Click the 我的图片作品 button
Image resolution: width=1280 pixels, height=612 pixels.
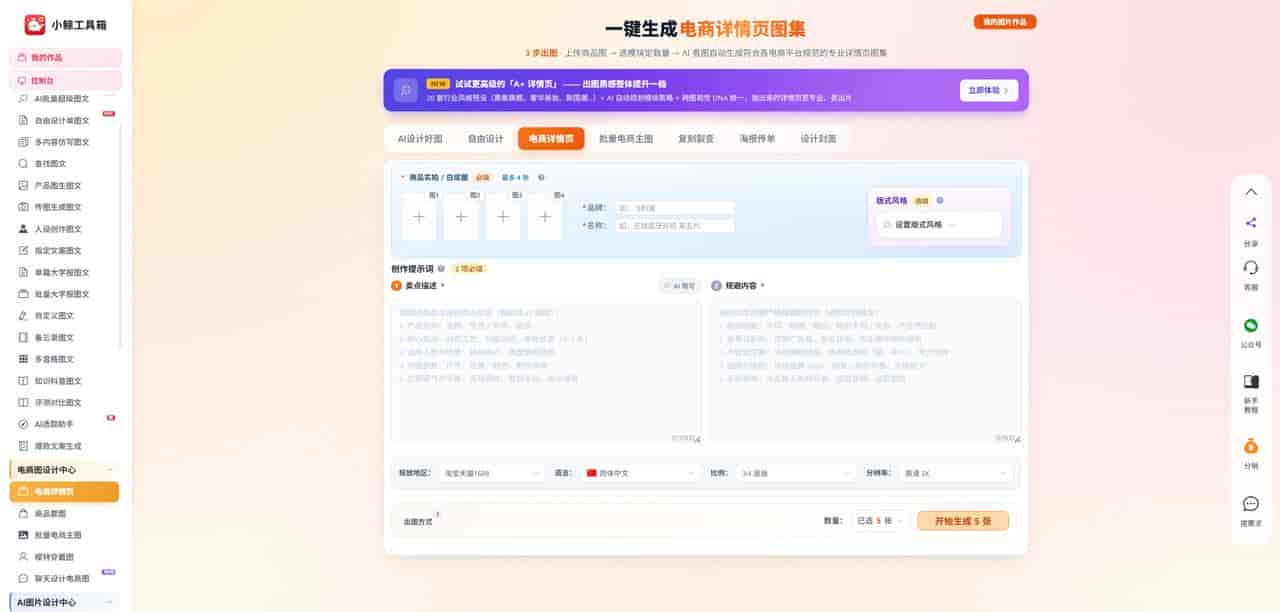coord(1005,21)
